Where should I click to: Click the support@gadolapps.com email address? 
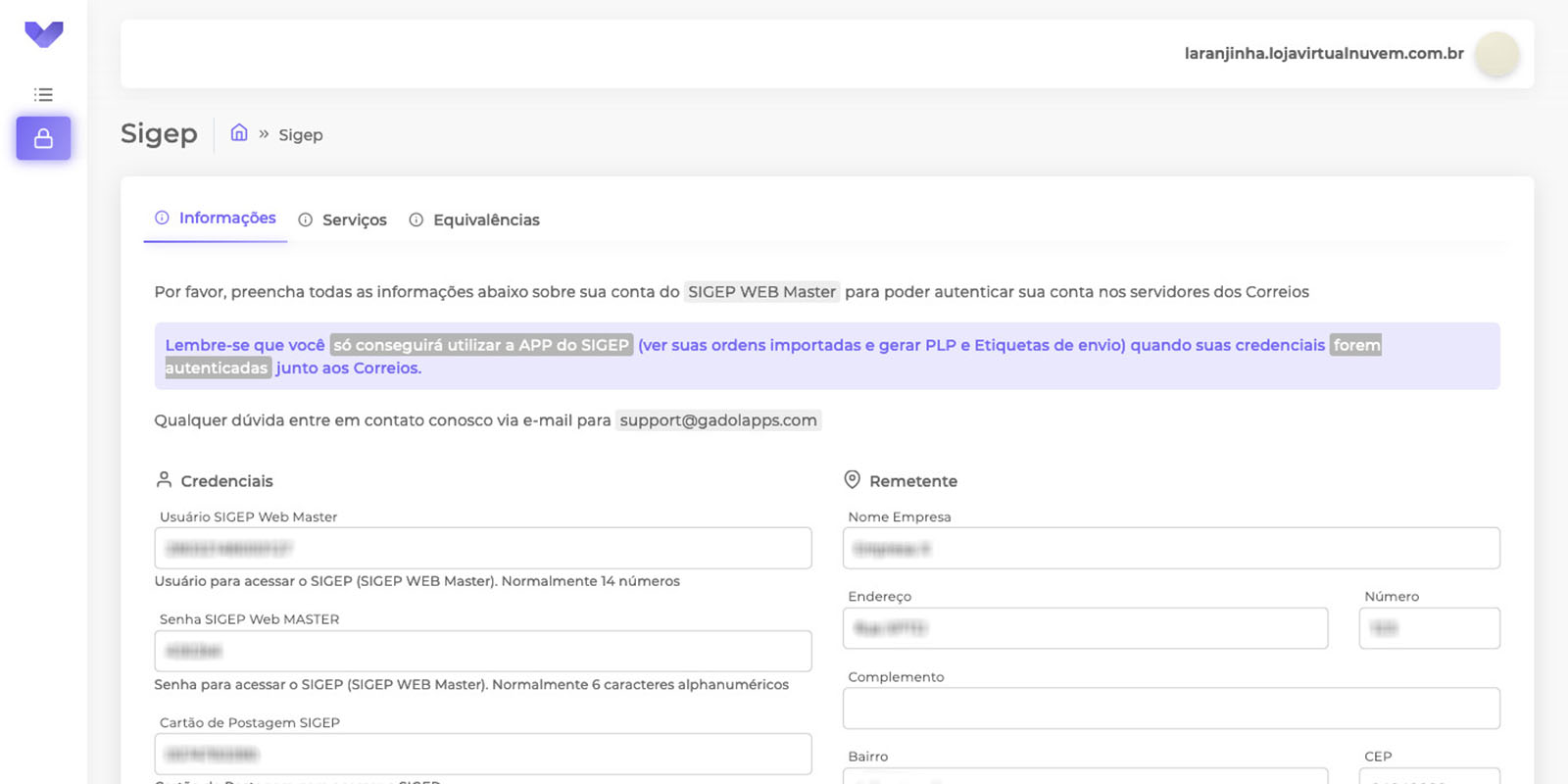tap(718, 420)
